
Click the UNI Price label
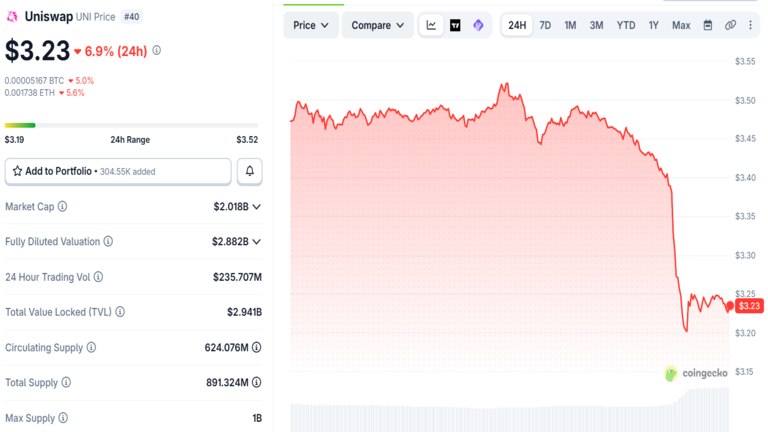click(x=96, y=17)
